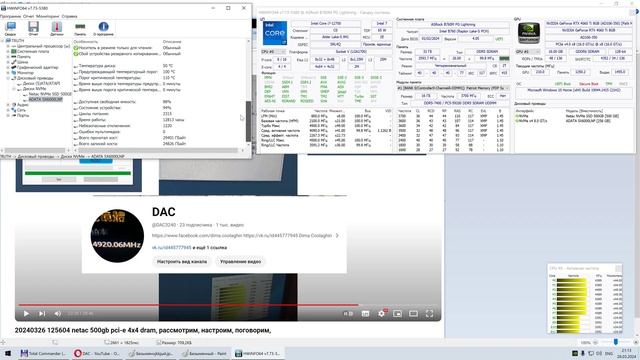Enter fullscreen in the YouTube player
The width and height of the screenshot is (640, 360).
click(429, 313)
